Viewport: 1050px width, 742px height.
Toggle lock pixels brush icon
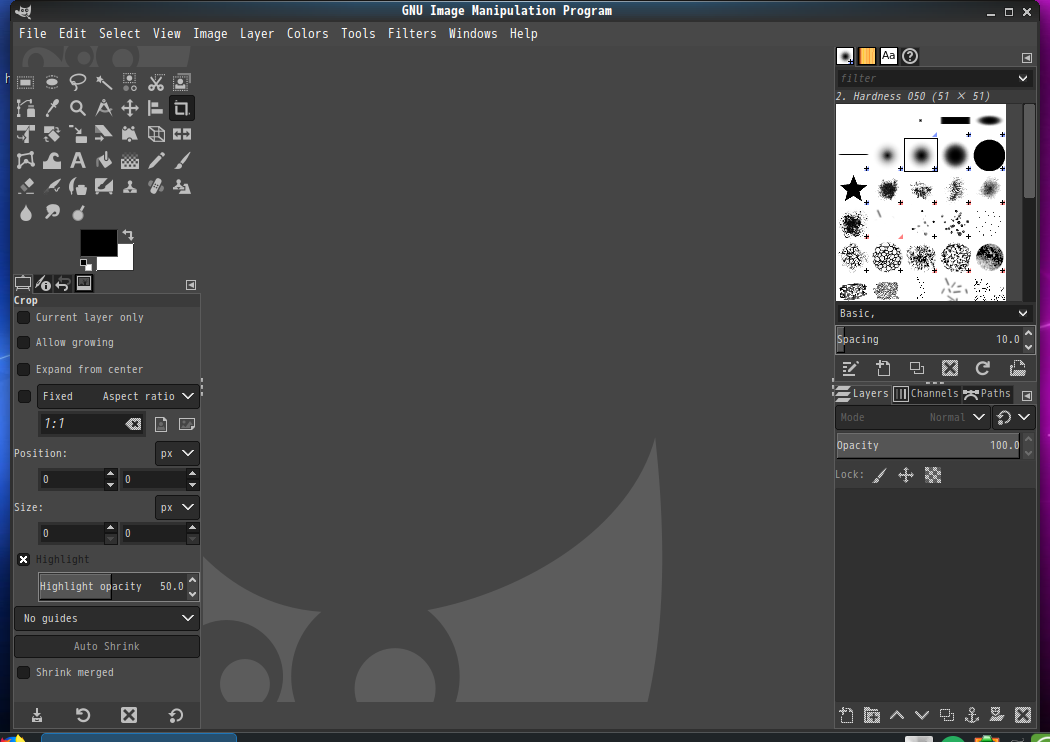[880, 475]
